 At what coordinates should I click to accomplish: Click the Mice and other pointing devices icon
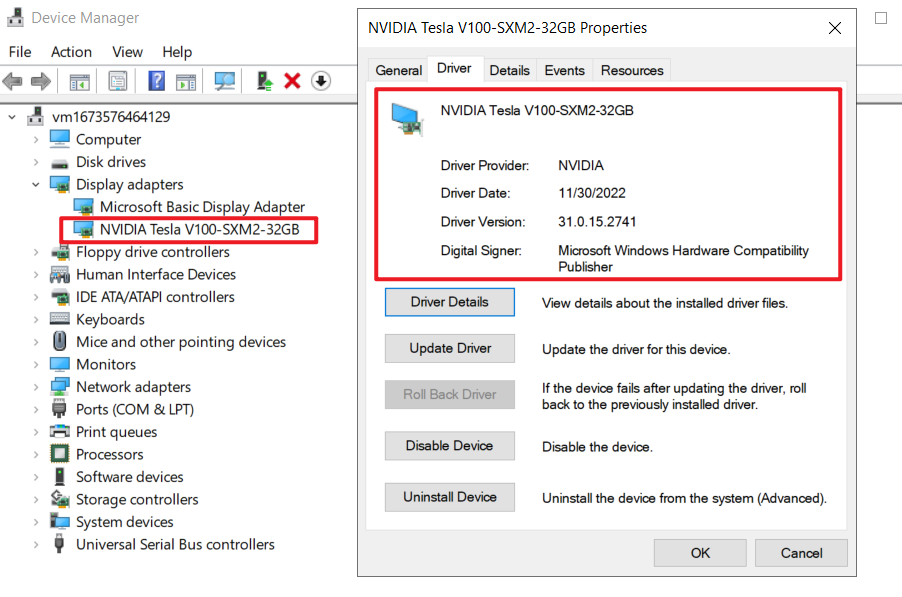(x=59, y=342)
